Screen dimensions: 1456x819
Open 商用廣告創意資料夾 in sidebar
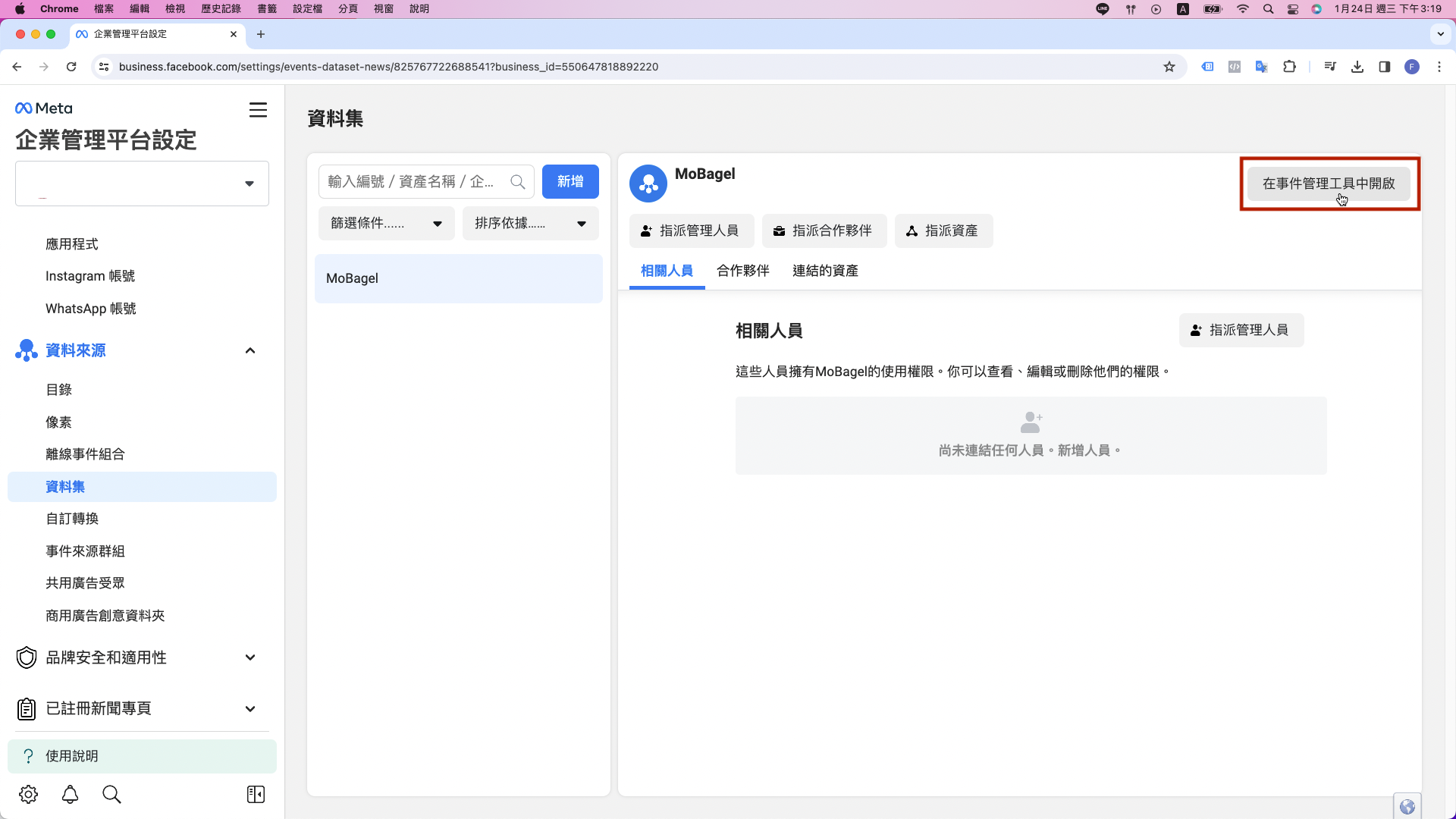(105, 616)
